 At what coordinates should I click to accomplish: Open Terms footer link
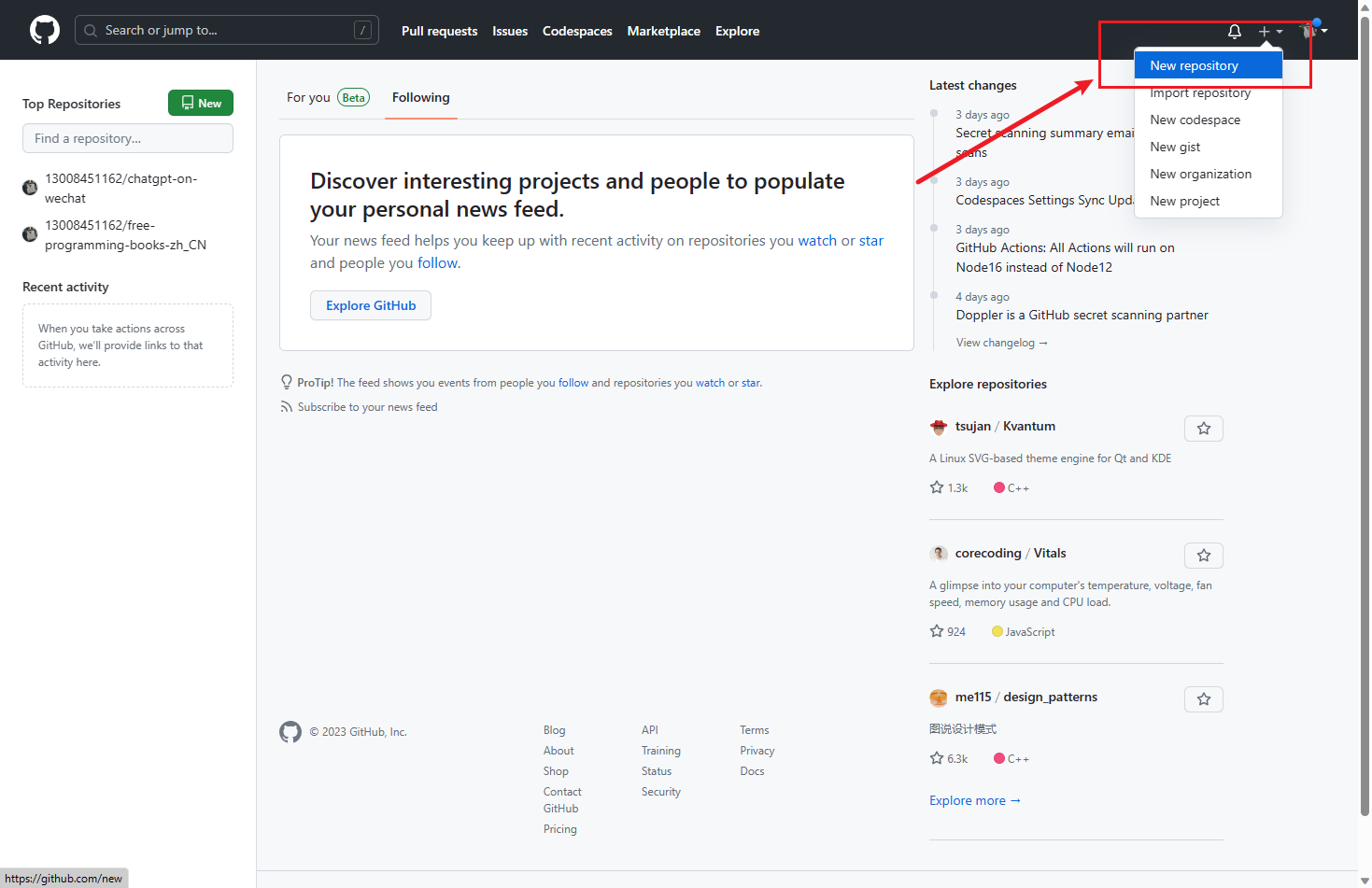tap(755, 730)
